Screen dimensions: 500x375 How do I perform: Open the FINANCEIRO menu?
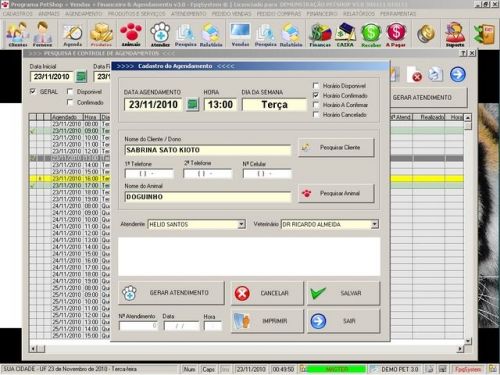click(x=322, y=14)
